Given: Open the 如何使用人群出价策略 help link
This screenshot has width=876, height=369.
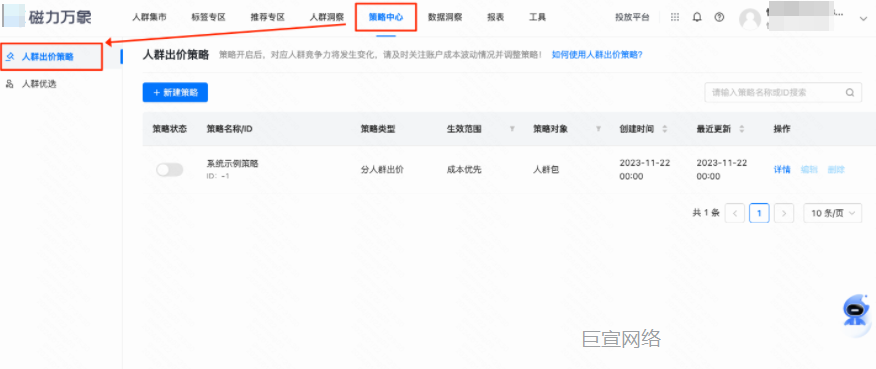Looking at the screenshot, I should [597, 55].
